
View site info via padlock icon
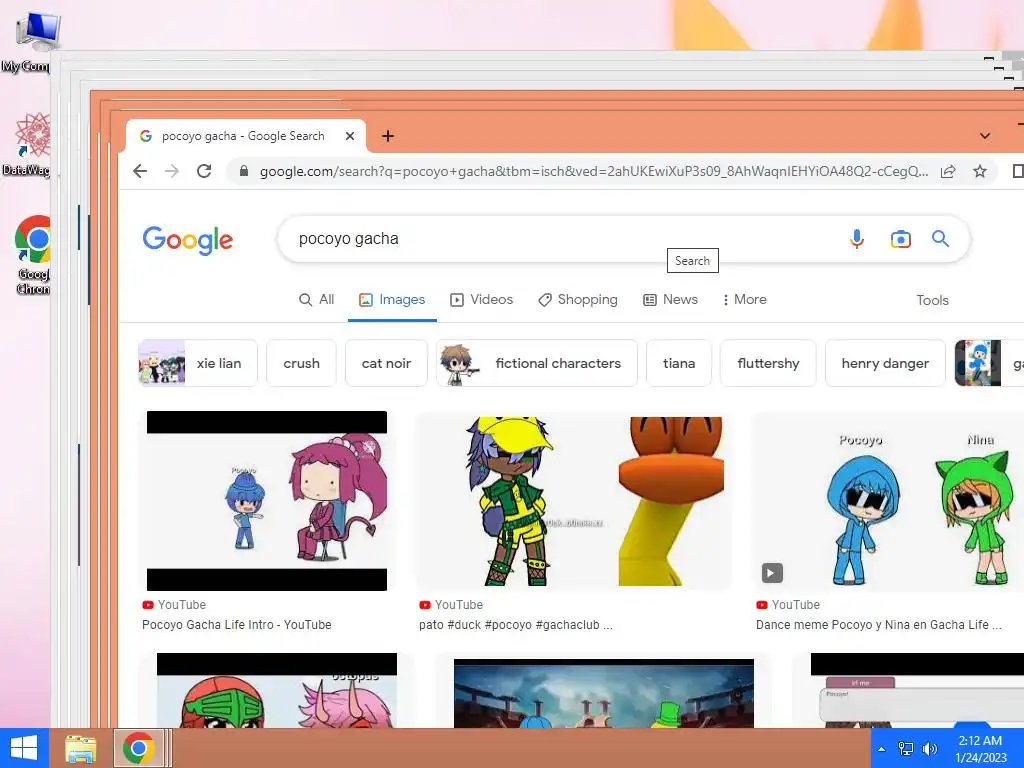(244, 171)
